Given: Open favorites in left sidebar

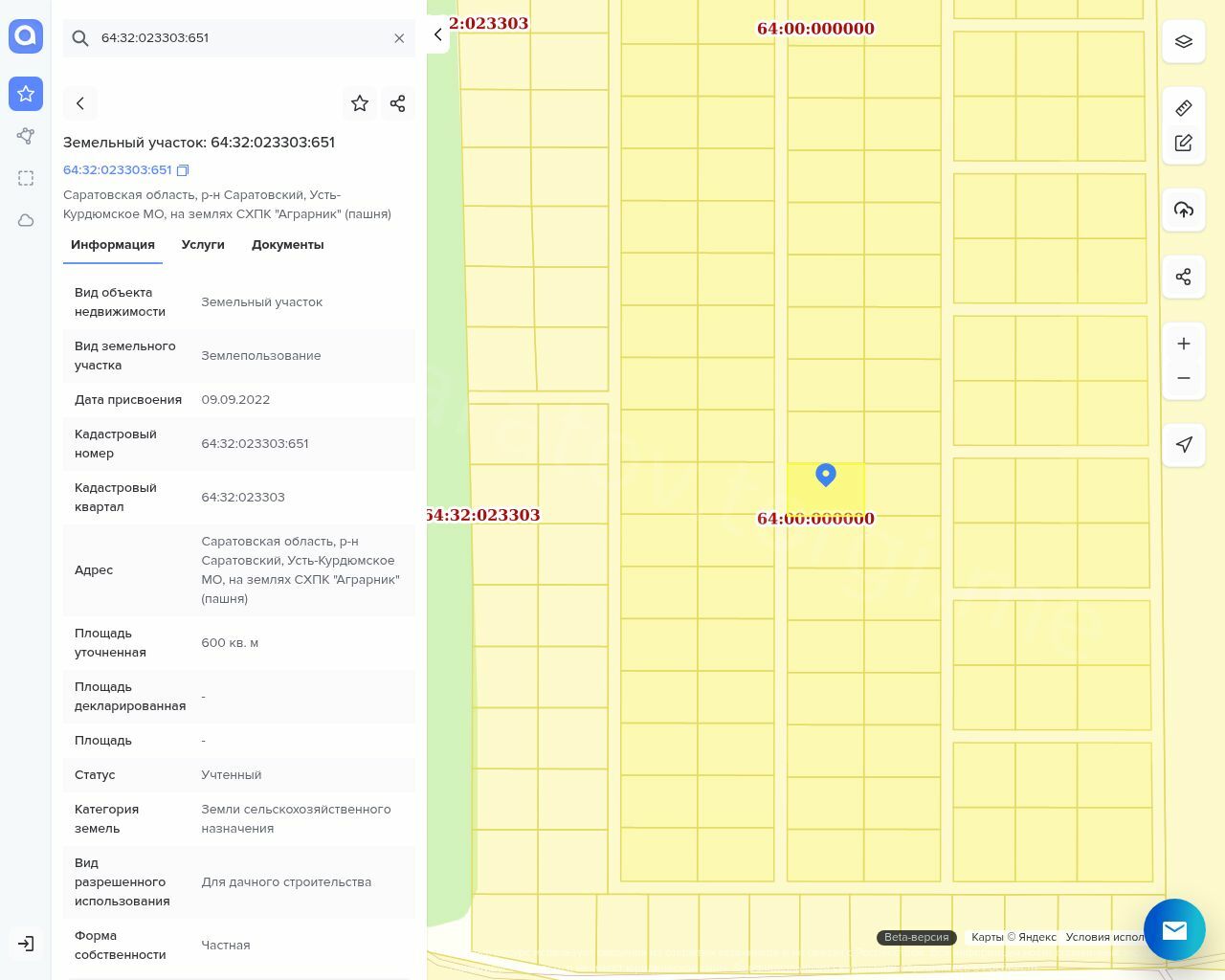Looking at the screenshot, I should point(26,94).
